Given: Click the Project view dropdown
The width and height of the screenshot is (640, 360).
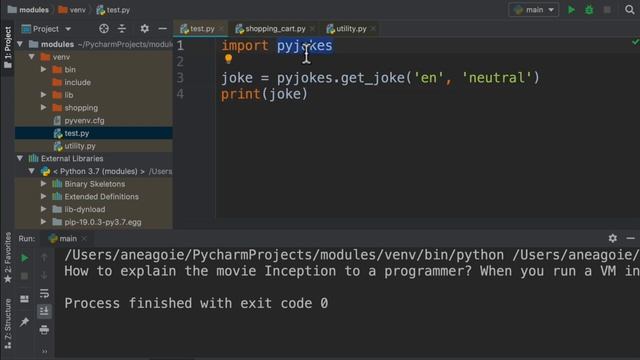Looking at the screenshot, I should click(47, 29).
